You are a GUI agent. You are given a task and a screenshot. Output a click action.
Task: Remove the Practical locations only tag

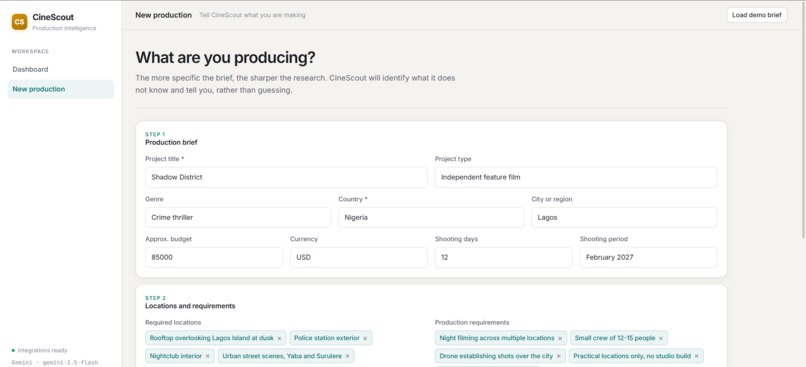[x=697, y=356]
